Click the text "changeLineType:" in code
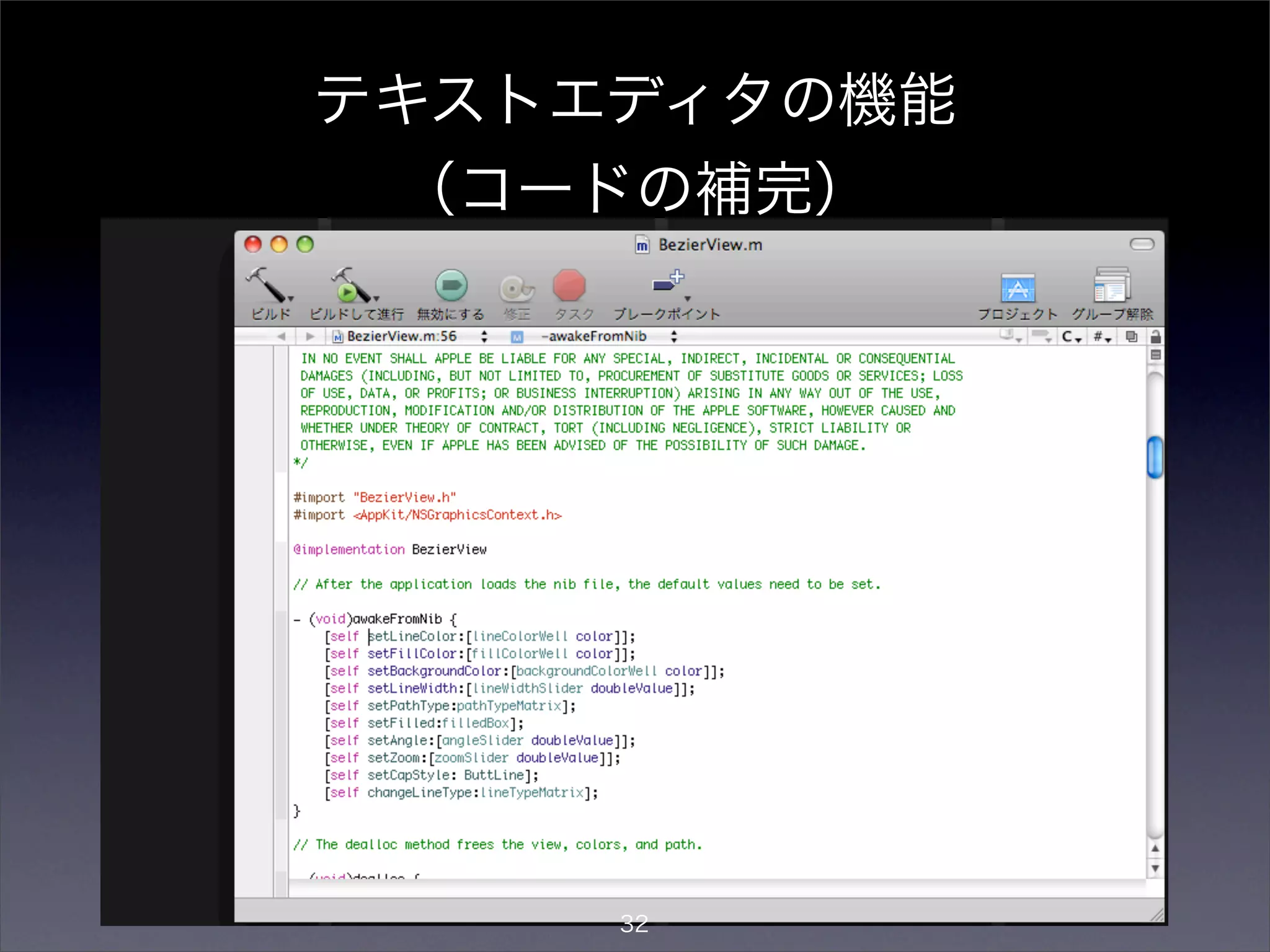Viewport: 1270px width, 952px height. (x=423, y=793)
